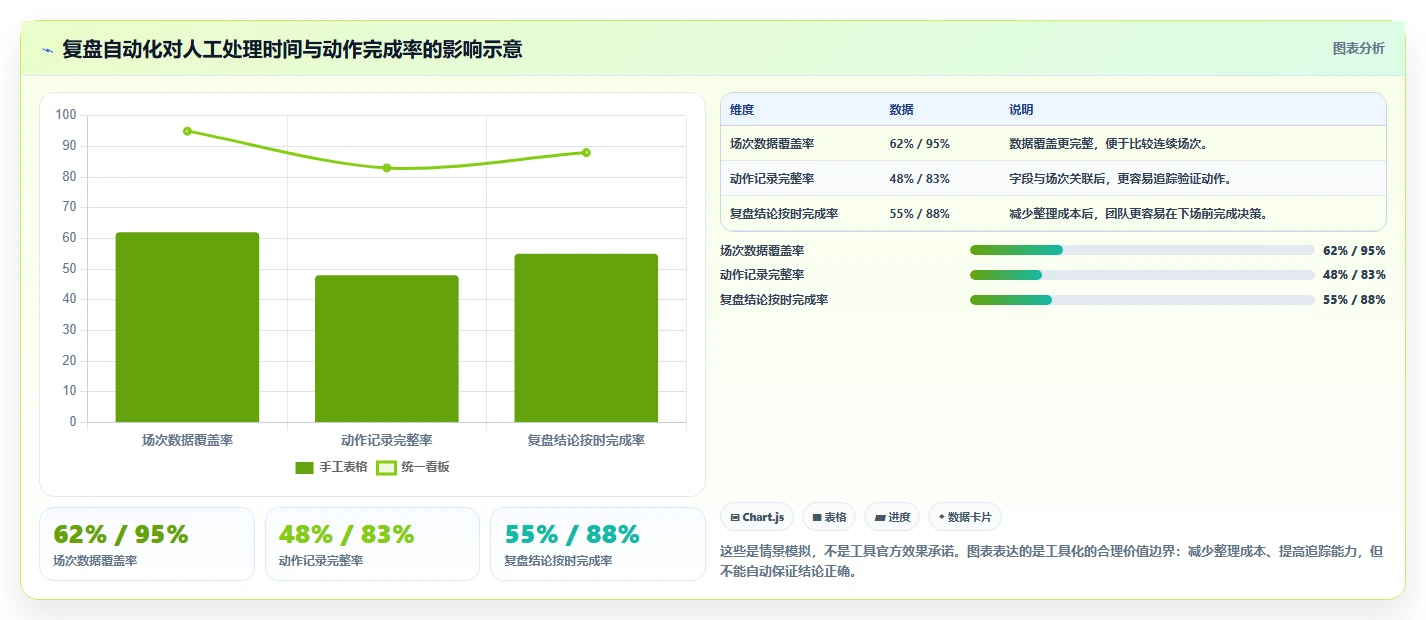Toggle the 手工表格 legend item
The height and width of the screenshot is (620, 1426).
point(331,467)
